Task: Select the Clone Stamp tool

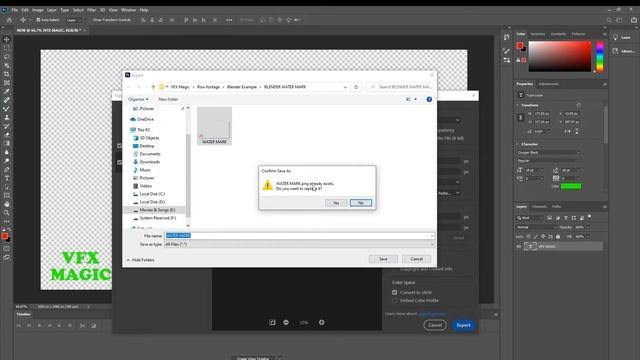Action: [7, 117]
